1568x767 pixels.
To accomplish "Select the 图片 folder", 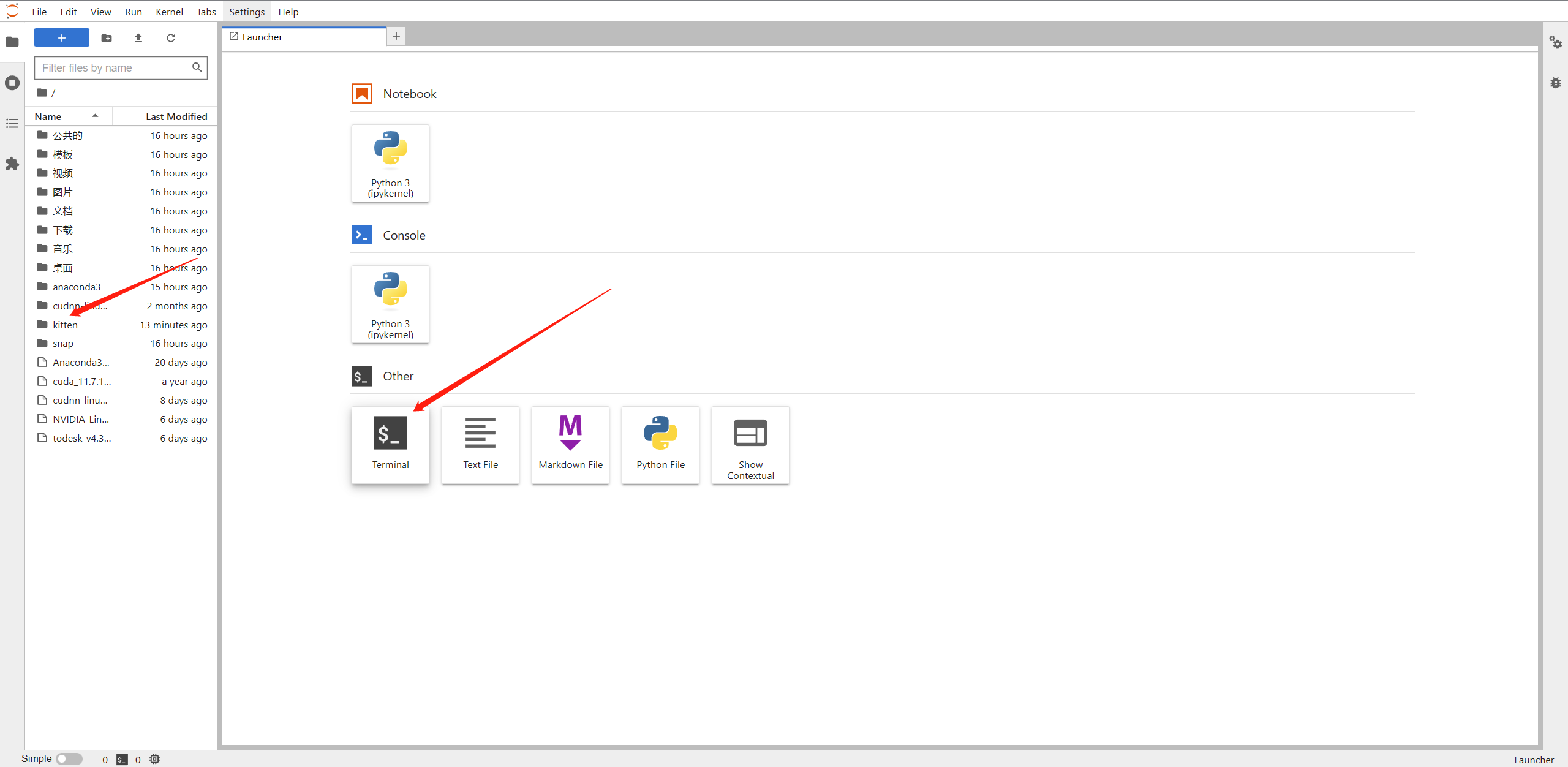I will pos(121,192).
